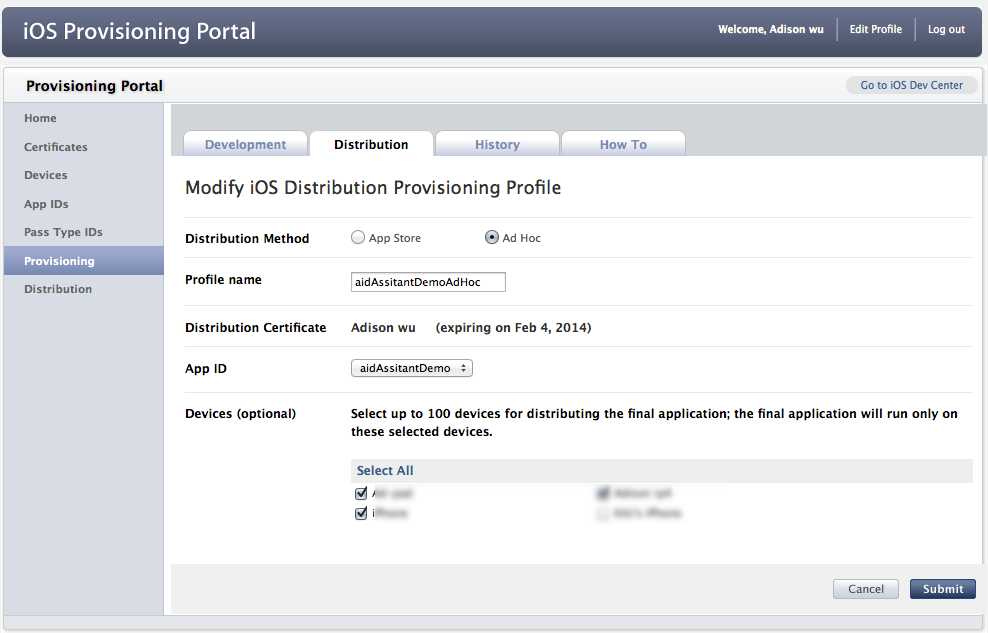The image size is (988, 633).
Task: Click the '(expiring on Feb 4, 2014)' text
Action: 514,328
